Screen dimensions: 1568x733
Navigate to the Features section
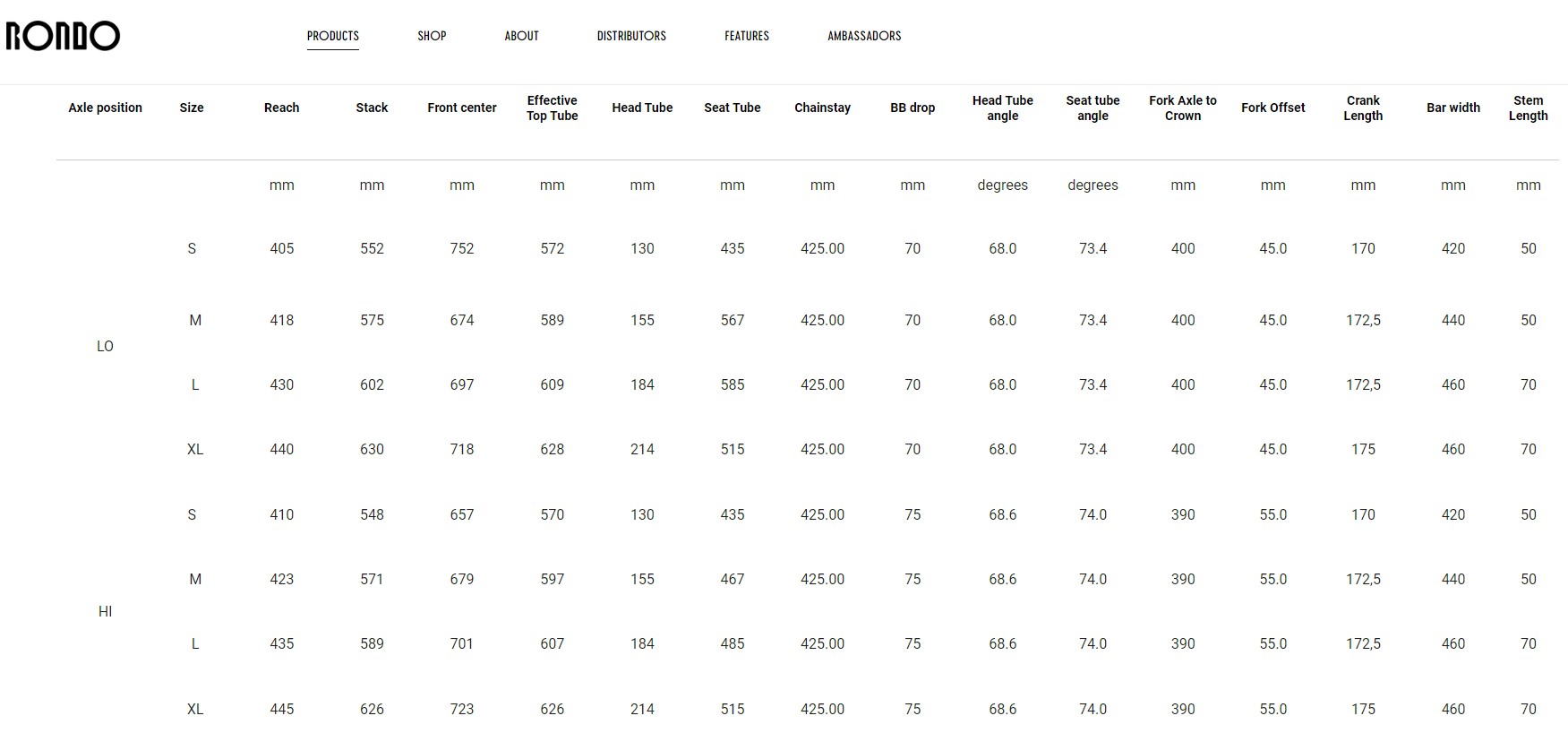[747, 36]
